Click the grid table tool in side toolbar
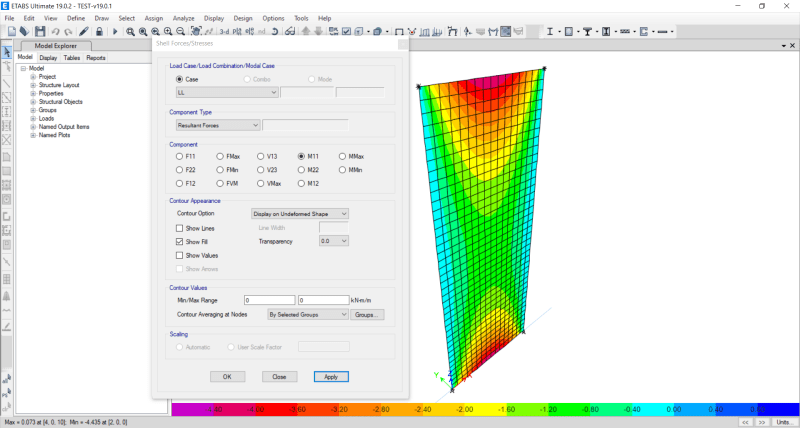This screenshot has height=428, width=800. 7,279
